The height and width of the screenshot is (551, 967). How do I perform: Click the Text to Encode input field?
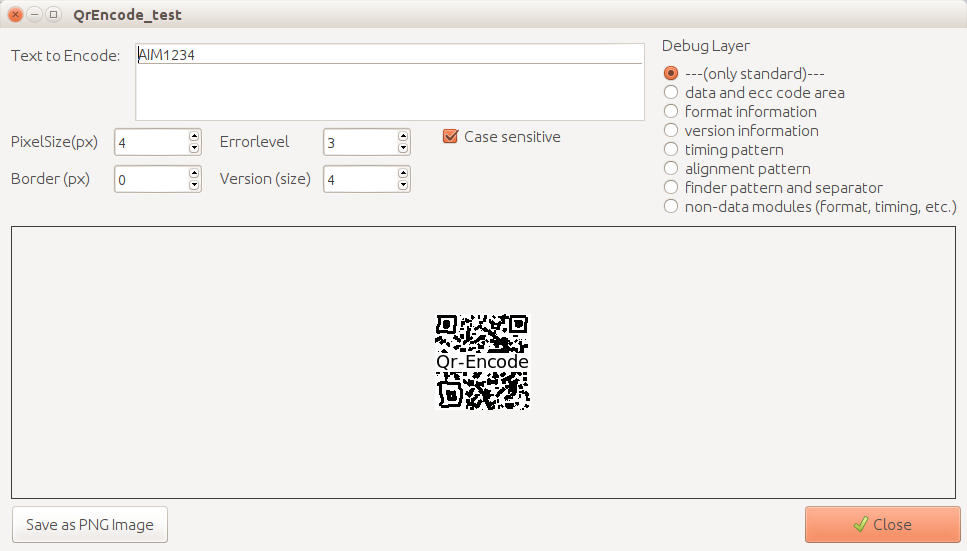(389, 82)
